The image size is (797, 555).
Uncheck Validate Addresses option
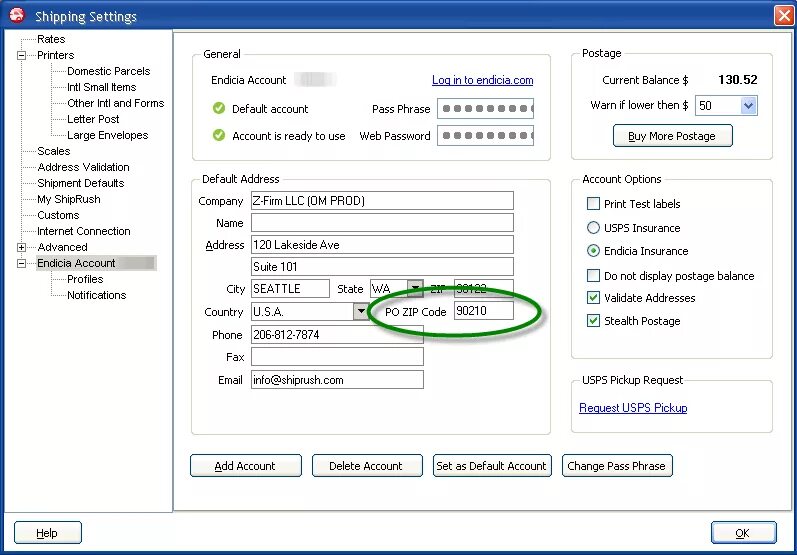point(593,298)
